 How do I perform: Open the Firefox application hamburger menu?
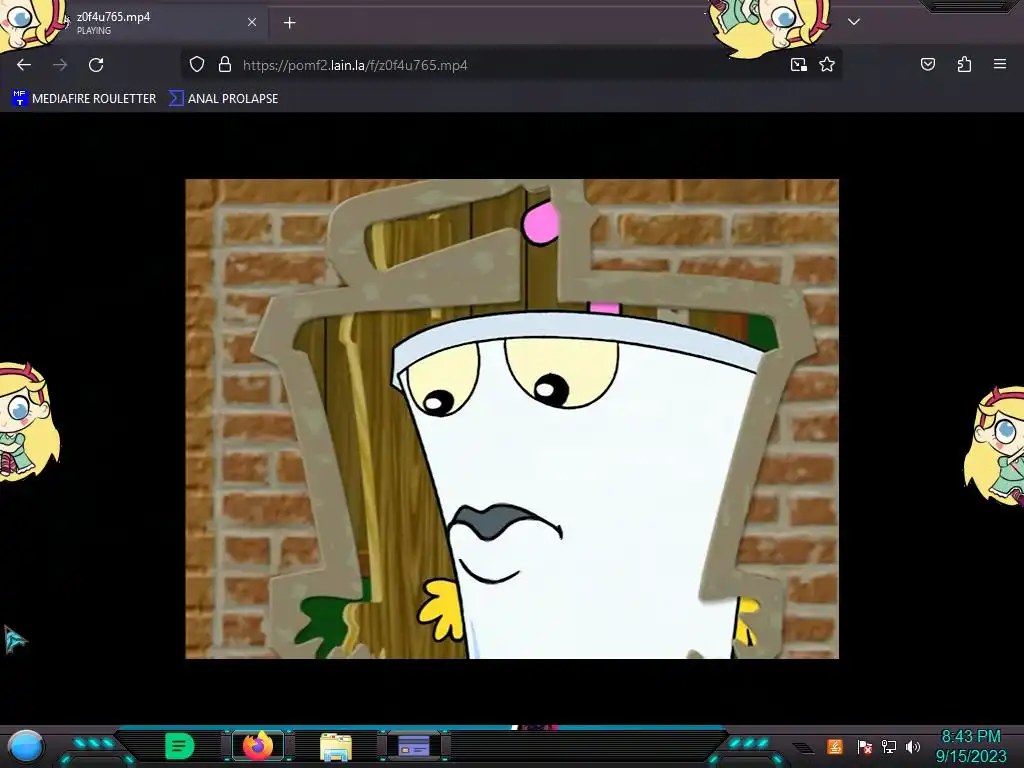point(1000,65)
